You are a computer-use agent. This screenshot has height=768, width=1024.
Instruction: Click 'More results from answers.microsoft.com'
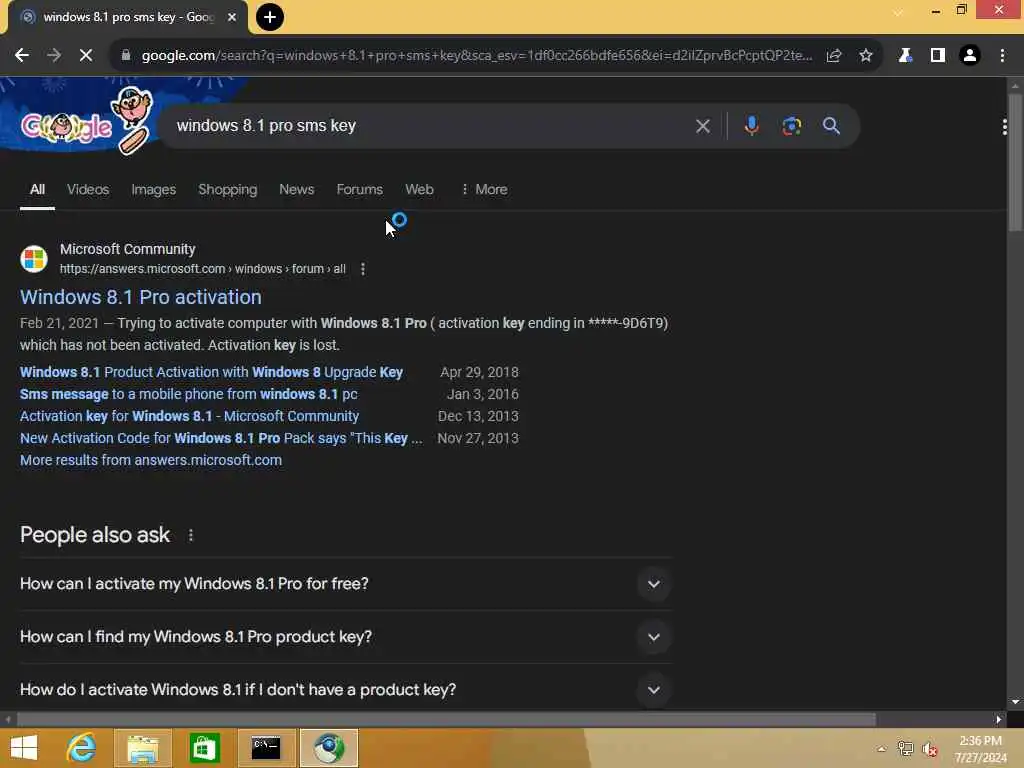[x=151, y=460]
